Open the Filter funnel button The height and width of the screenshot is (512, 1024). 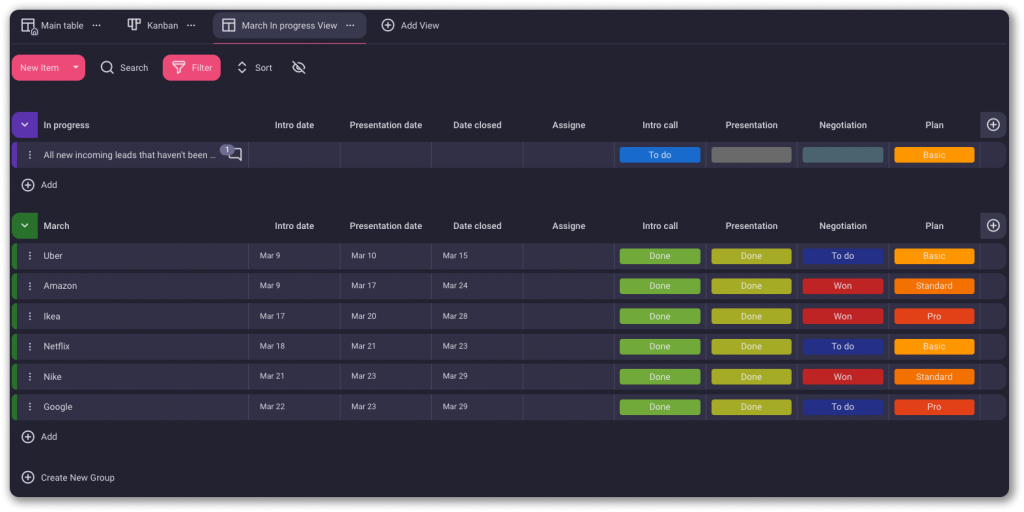pyautogui.click(x=191, y=68)
